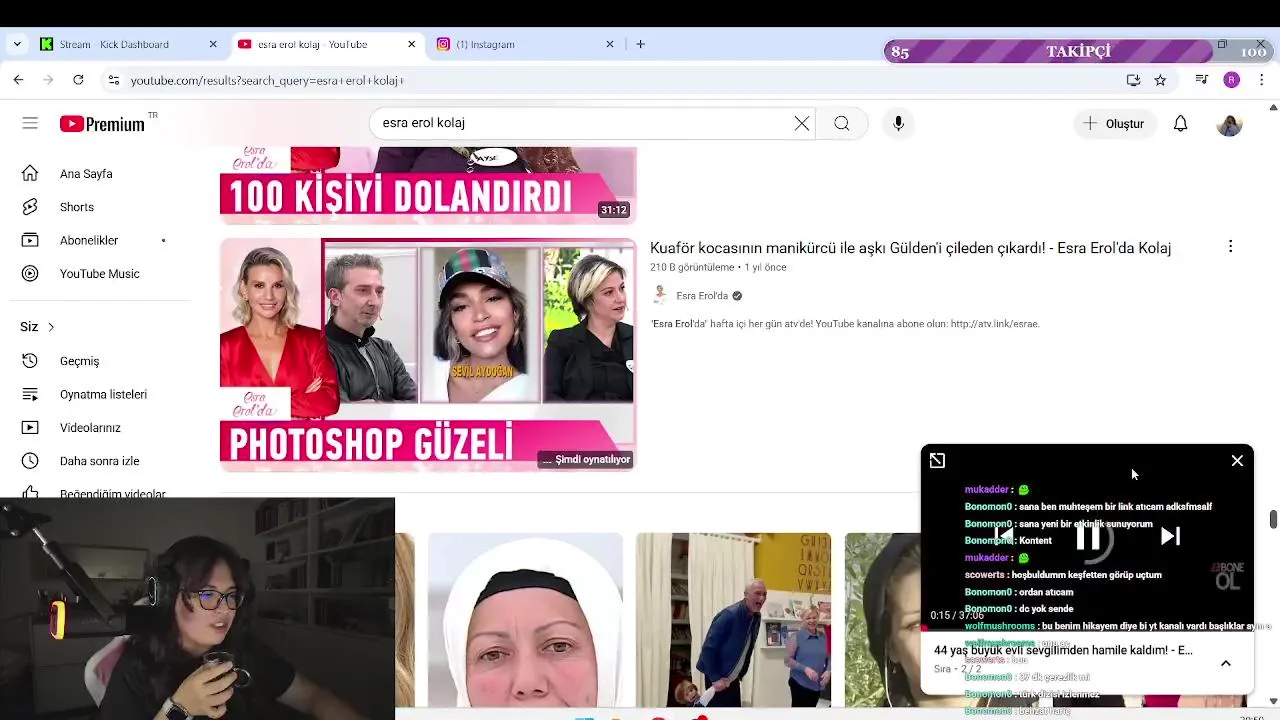The width and height of the screenshot is (1280, 720).
Task: Open the tab search dropdown arrow
Action: (x=16, y=44)
